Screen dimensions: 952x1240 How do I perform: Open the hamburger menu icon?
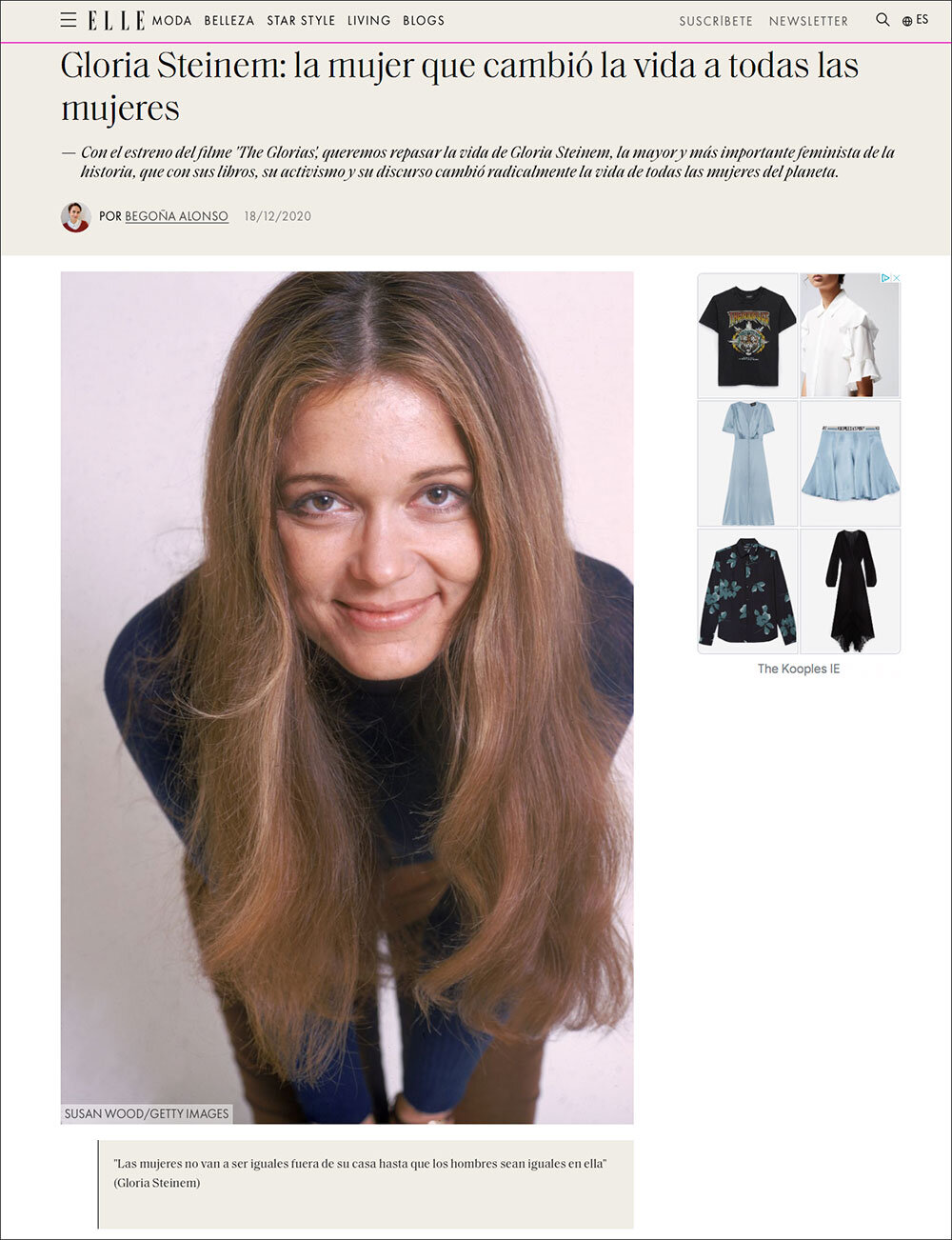click(69, 20)
